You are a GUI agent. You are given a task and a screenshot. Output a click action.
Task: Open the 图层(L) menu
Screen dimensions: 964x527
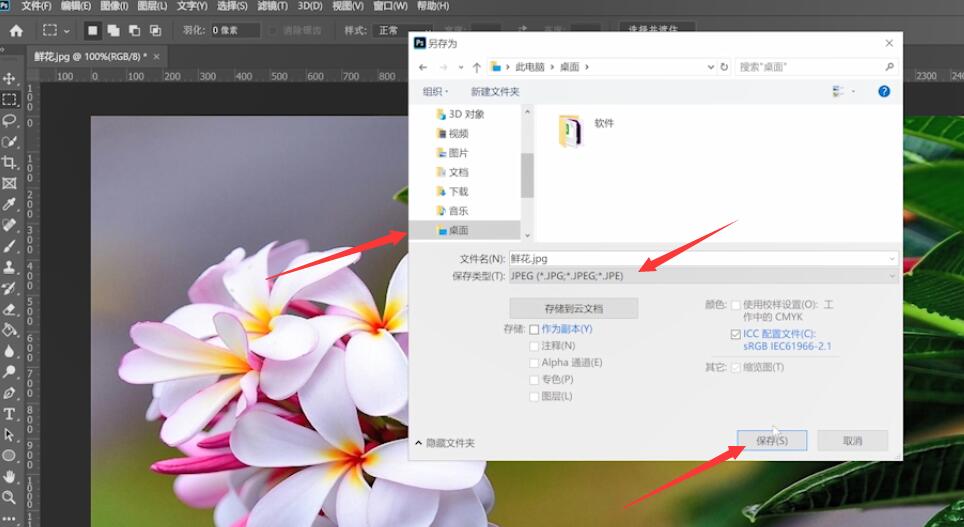pyautogui.click(x=152, y=6)
